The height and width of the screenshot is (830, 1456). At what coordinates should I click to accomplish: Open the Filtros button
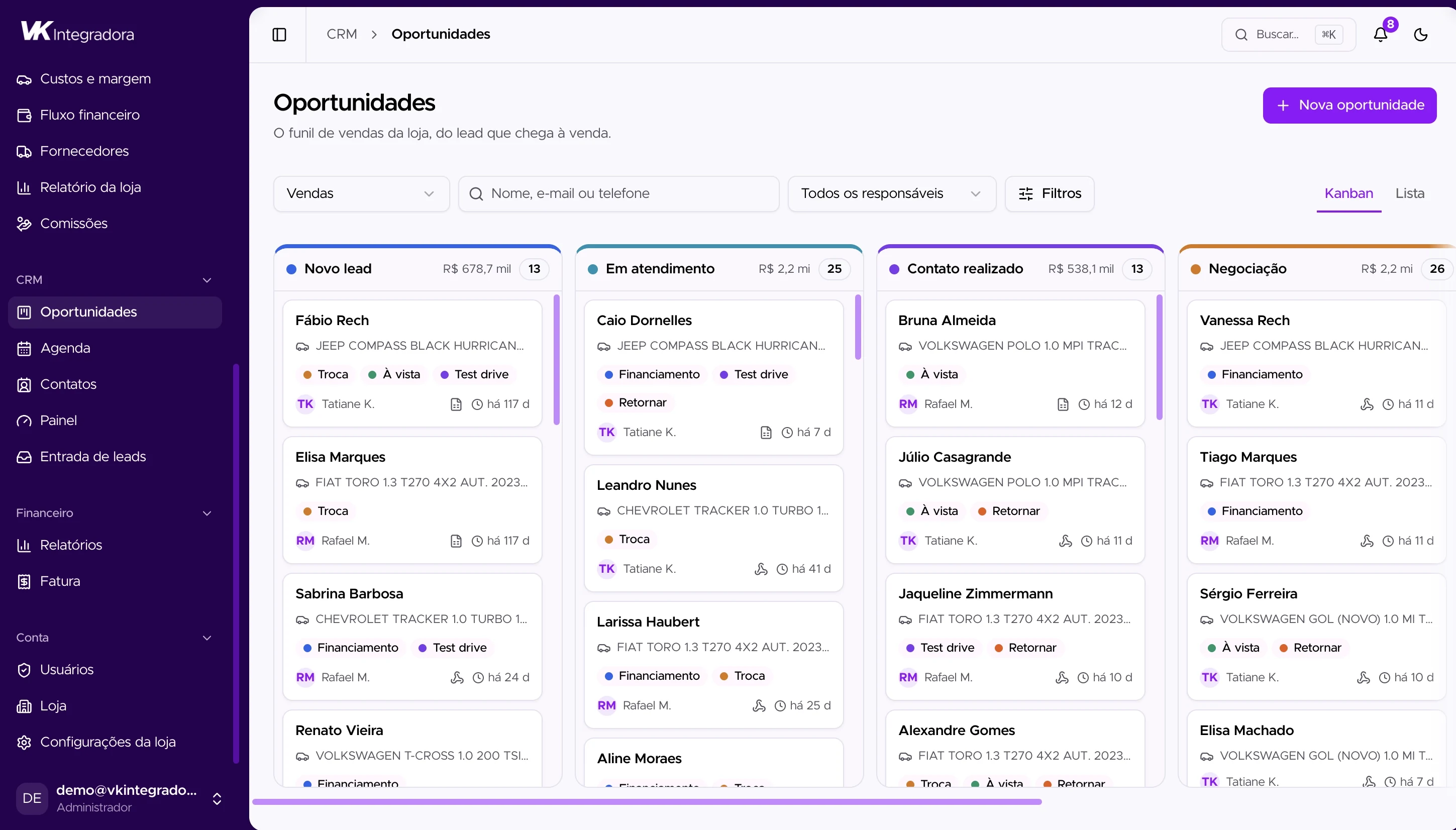[x=1049, y=194]
